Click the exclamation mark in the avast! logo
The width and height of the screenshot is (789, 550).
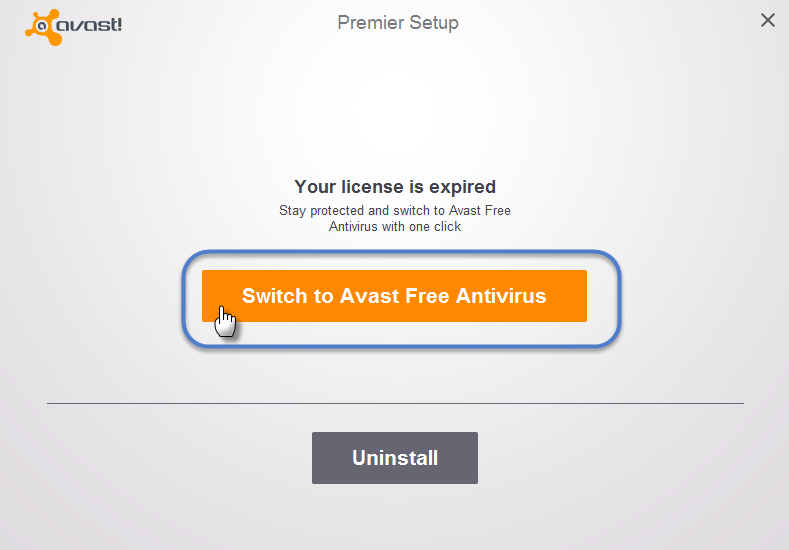pos(119,23)
